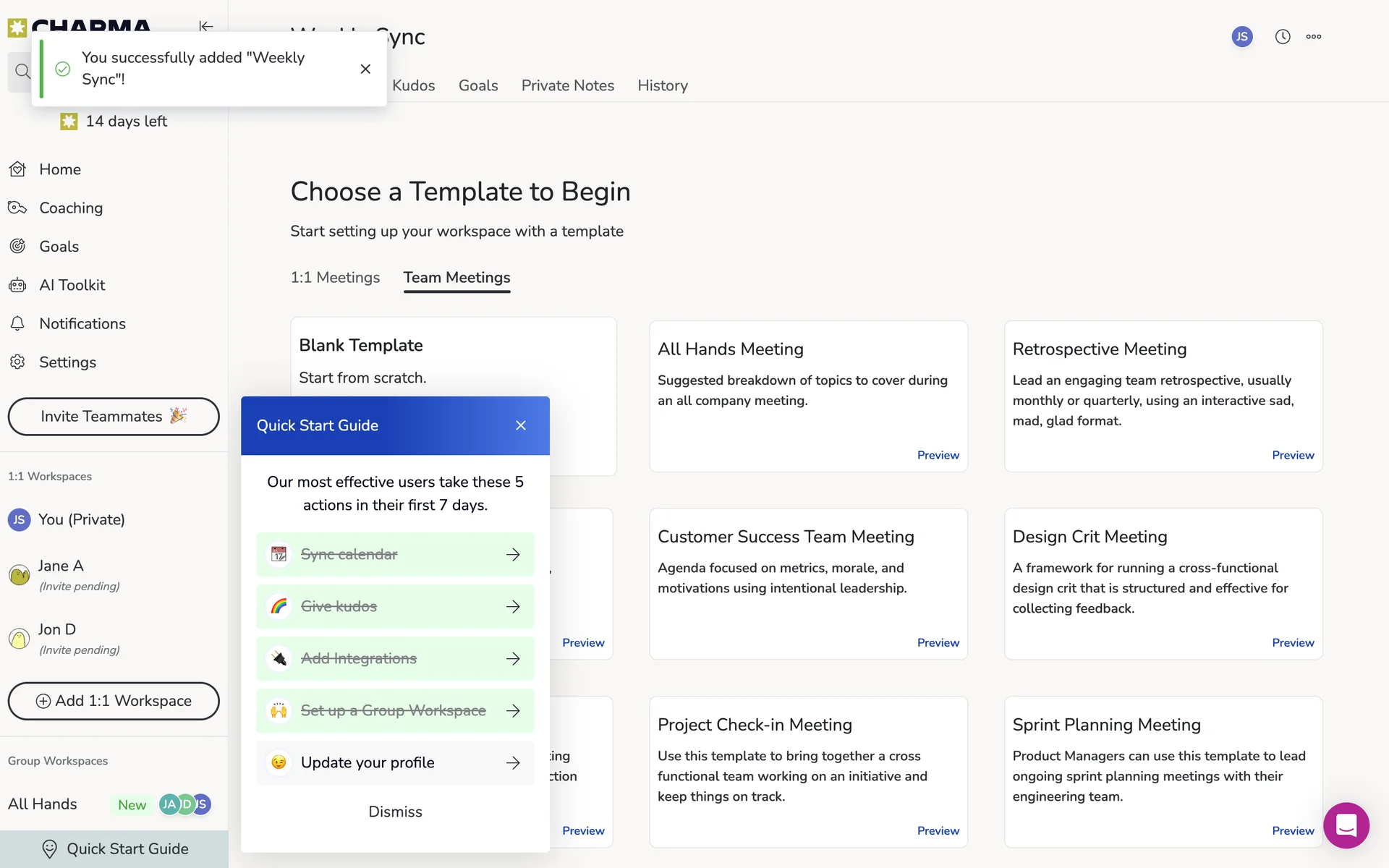This screenshot has width=1389, height=868.
Task: Open the chat support bubble icon
Action: (x=1346, y=825)
